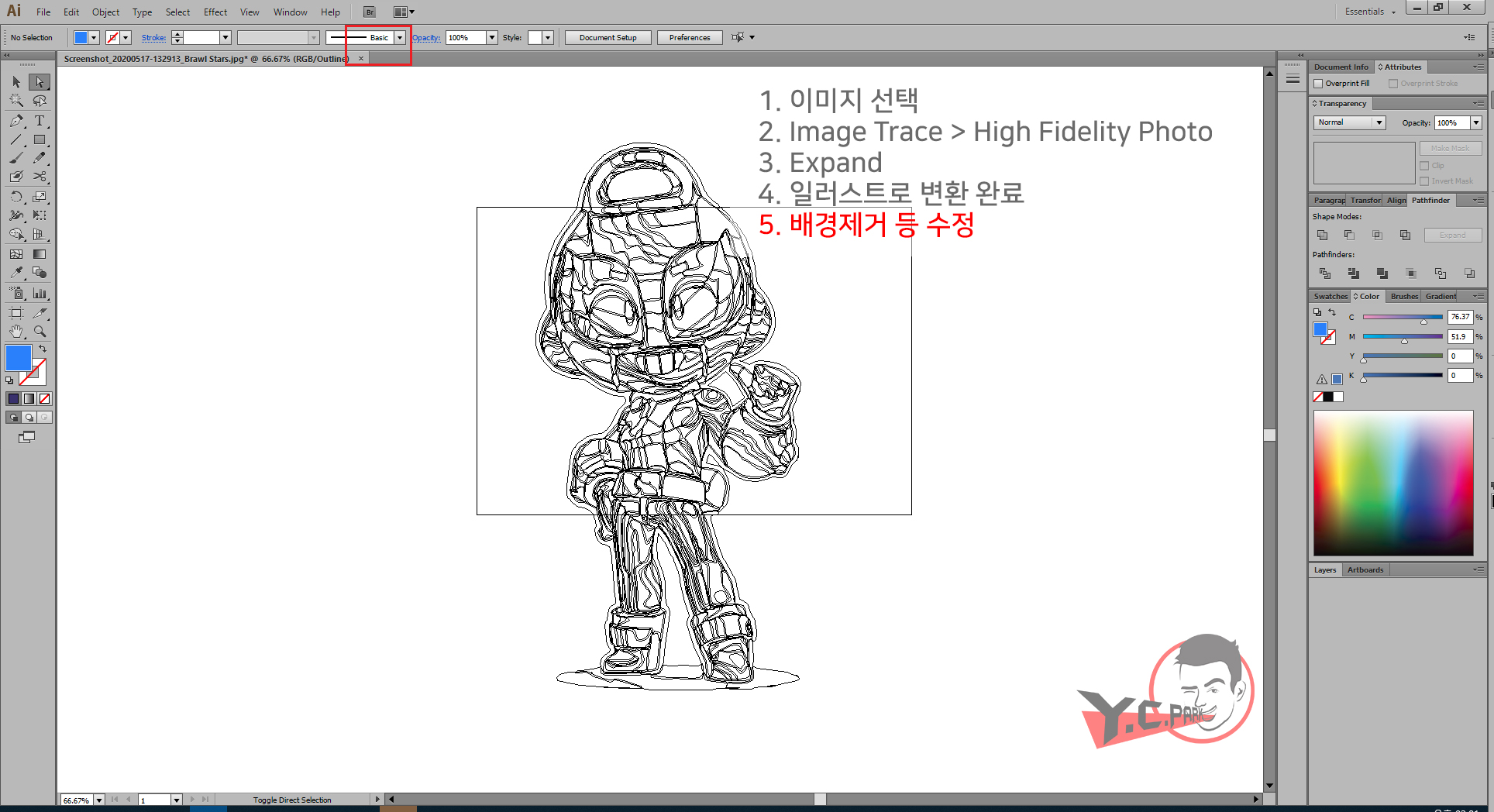
Task: Click the Unite shape mode icon
Action: pos(1323,235)
